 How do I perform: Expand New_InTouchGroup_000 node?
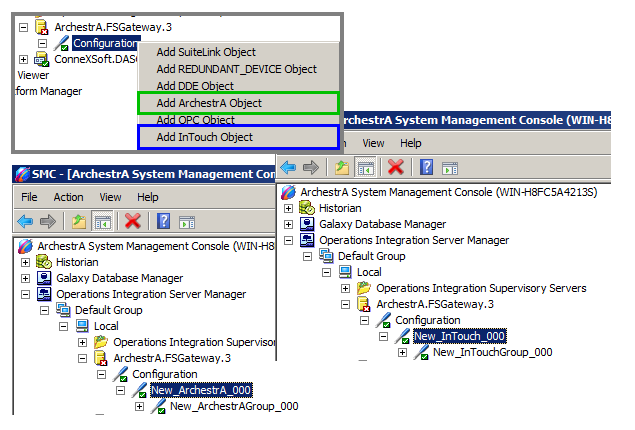pyautogui.click(x=402, y=353)
